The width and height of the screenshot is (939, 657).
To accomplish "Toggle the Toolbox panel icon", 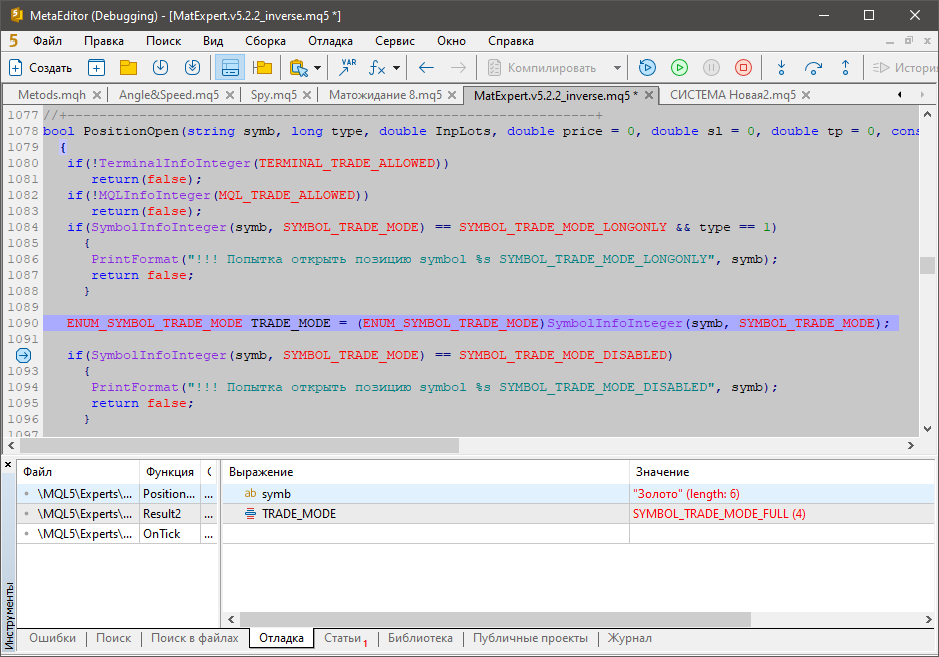I will pos(230,68).
